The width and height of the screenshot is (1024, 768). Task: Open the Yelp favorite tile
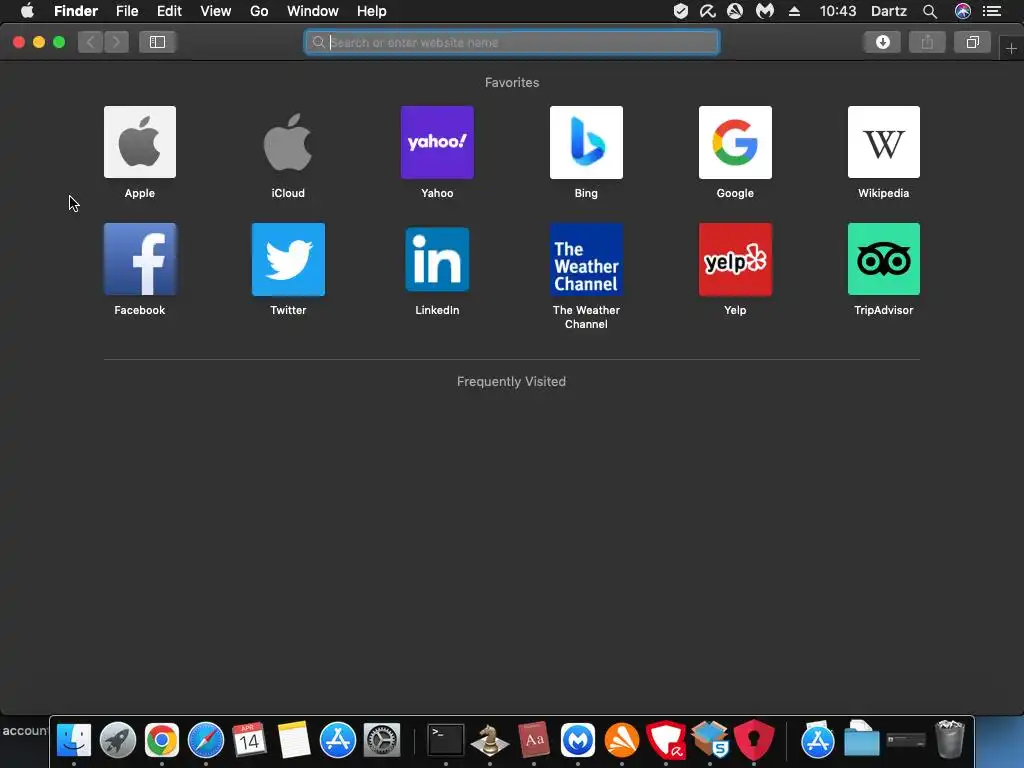pyautogui.click(x=735, y=259)
